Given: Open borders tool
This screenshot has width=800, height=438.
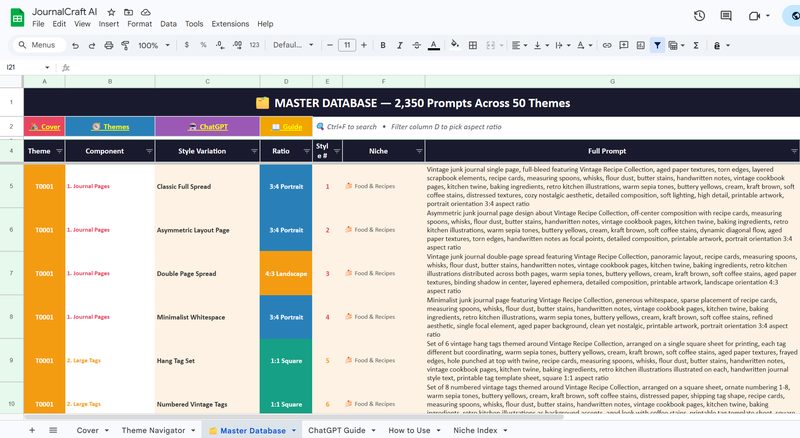Looking at the screenshot, I should point(473,45).
